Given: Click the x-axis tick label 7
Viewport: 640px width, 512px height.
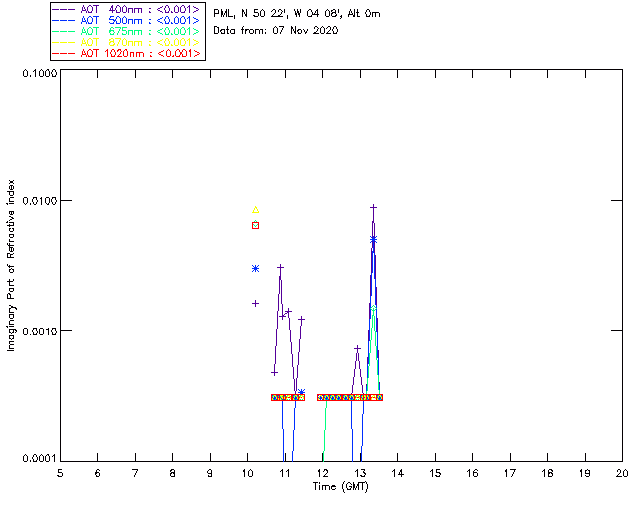Looking at the screenshot, I should pyautogui.click(x=135, y=473).
